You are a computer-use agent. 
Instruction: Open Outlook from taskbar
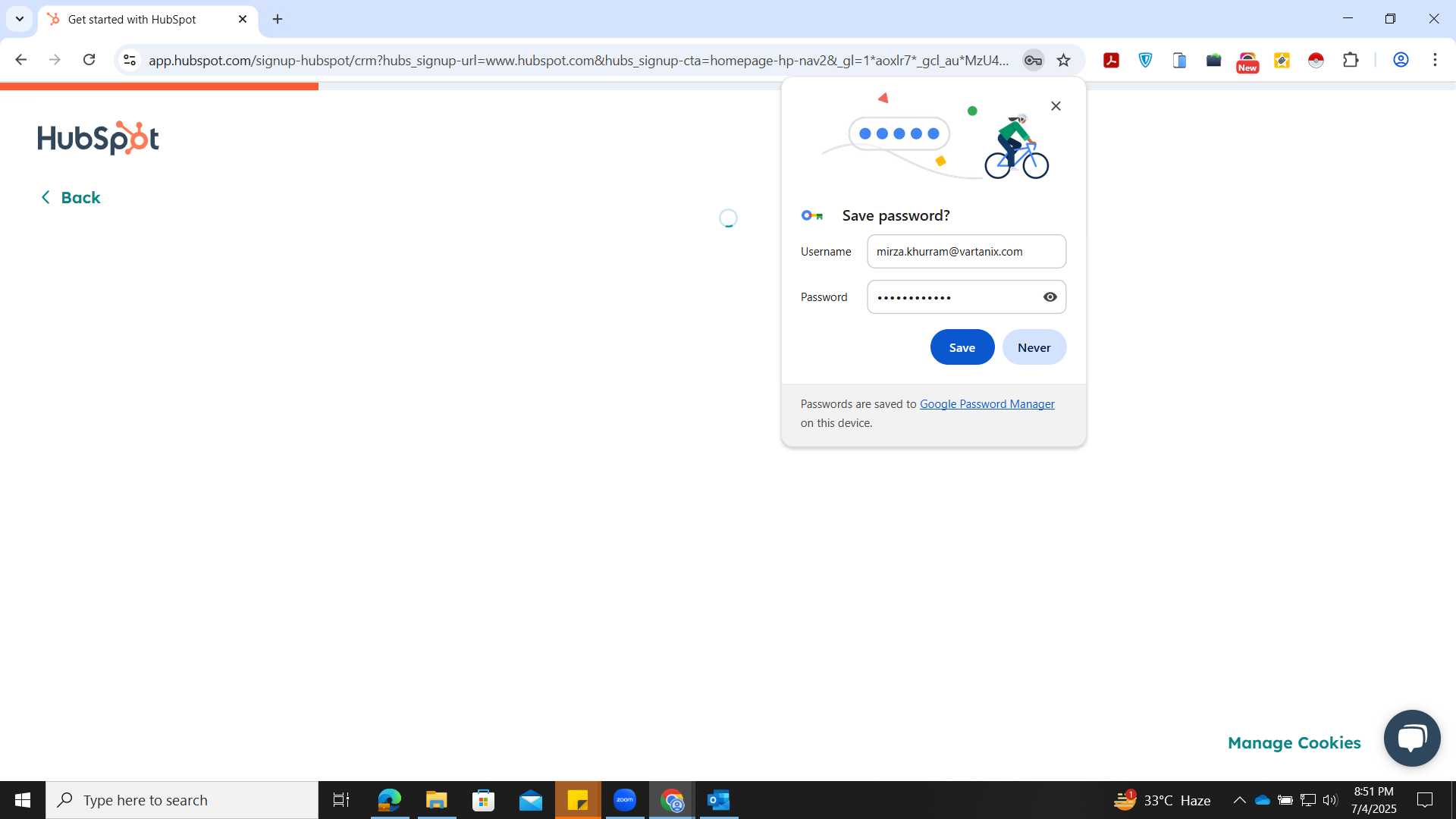(719, 800)
